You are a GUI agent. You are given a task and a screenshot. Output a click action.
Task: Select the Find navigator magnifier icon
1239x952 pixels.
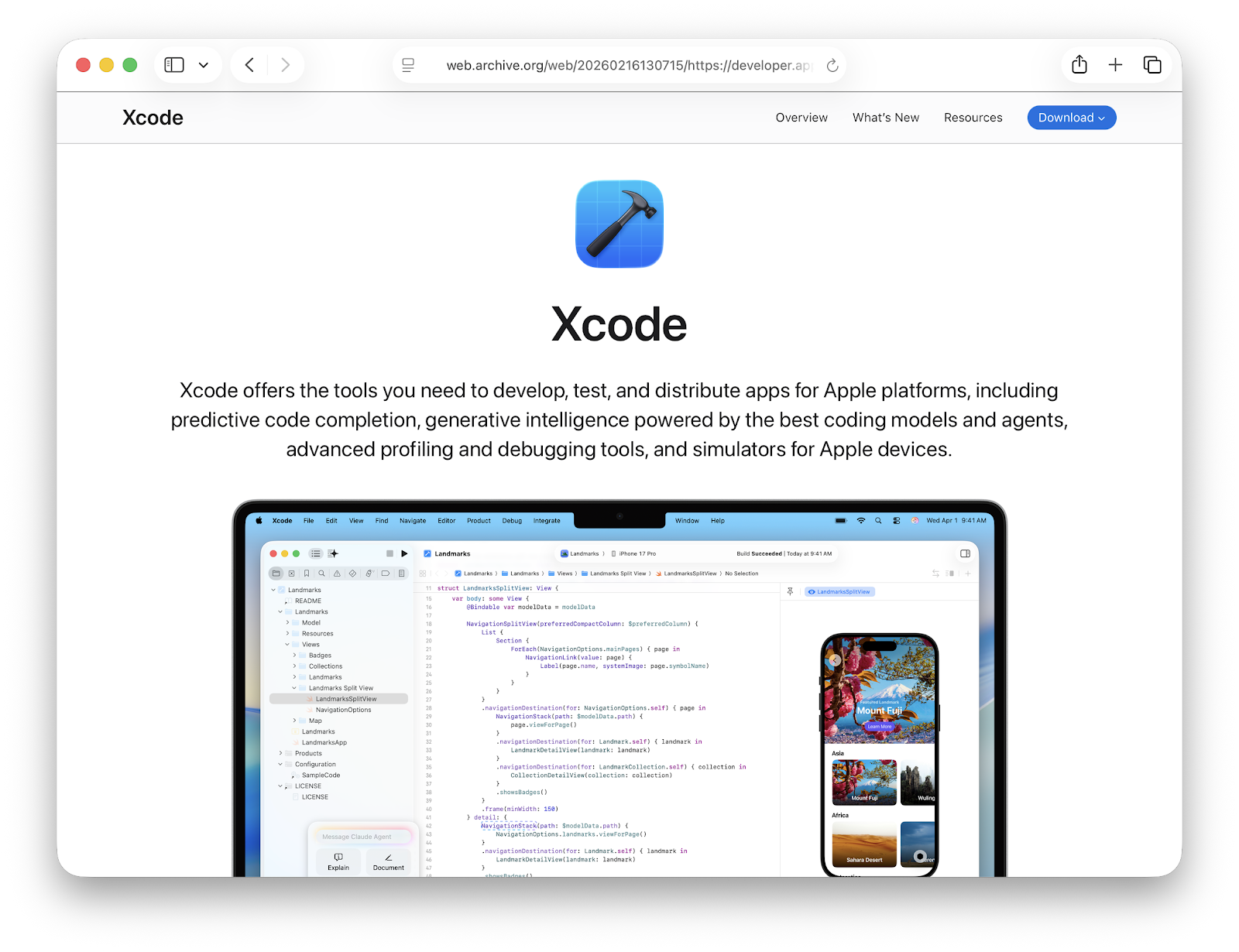pyautogui.click(x=321, y=574)
